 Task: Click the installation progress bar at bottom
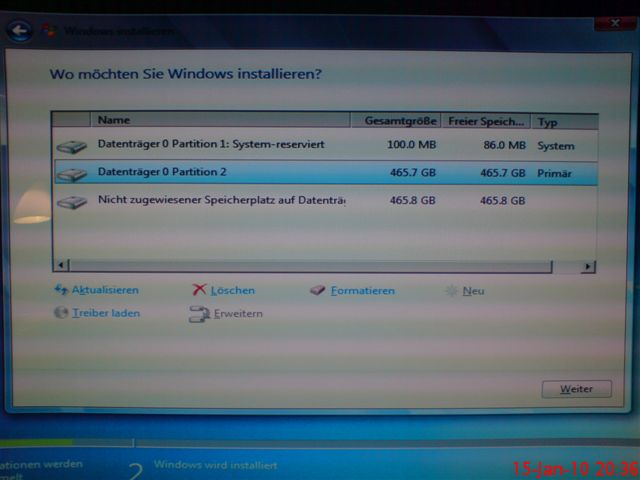click(320, 443)
